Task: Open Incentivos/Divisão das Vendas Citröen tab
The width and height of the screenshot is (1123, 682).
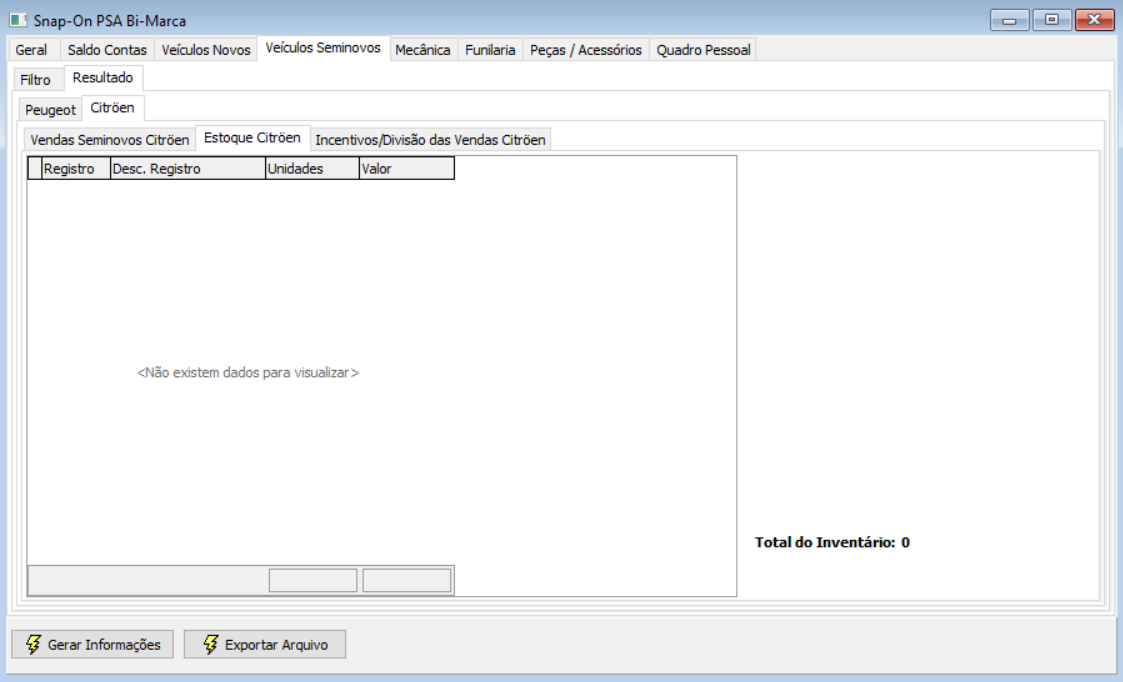Action: click(430, 140)
